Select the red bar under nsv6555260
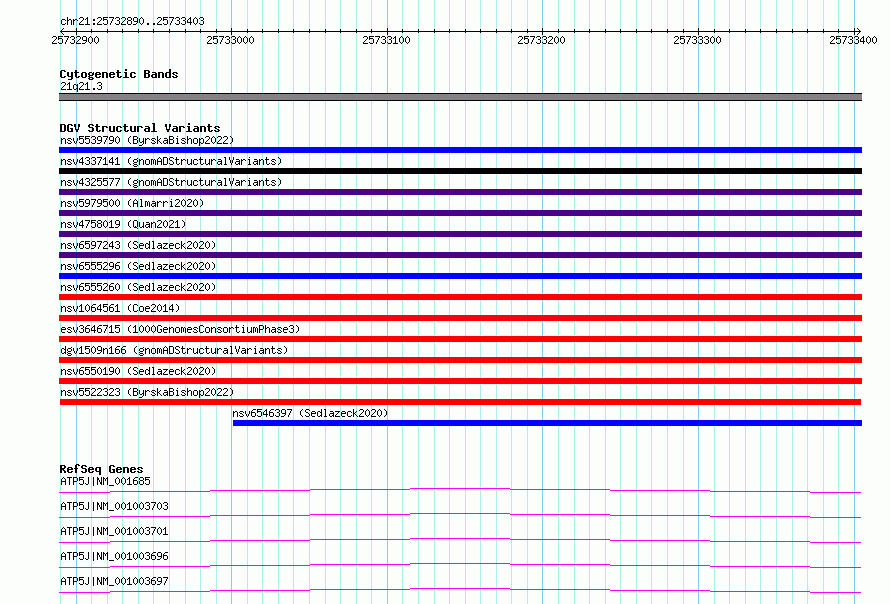890x604 pixels. point(460,297)
